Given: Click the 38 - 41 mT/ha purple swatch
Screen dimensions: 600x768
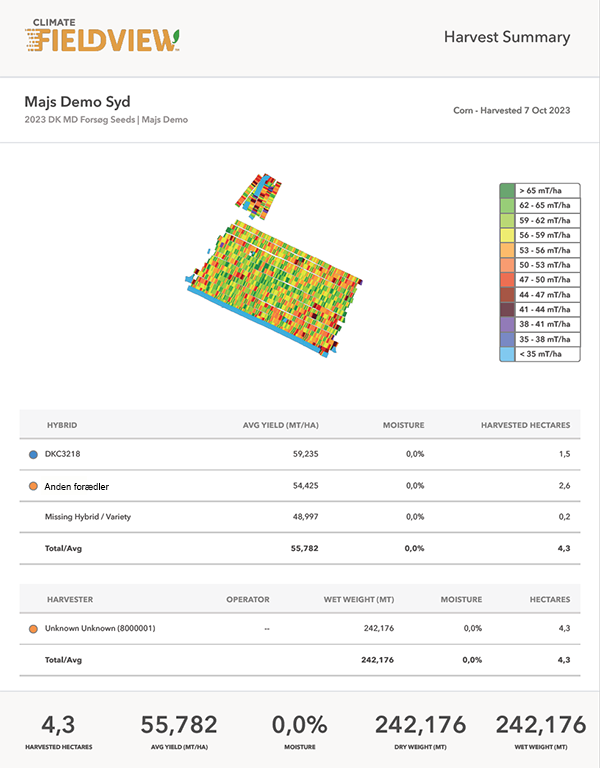Looking at the screenshot, I should pos(507,324).
